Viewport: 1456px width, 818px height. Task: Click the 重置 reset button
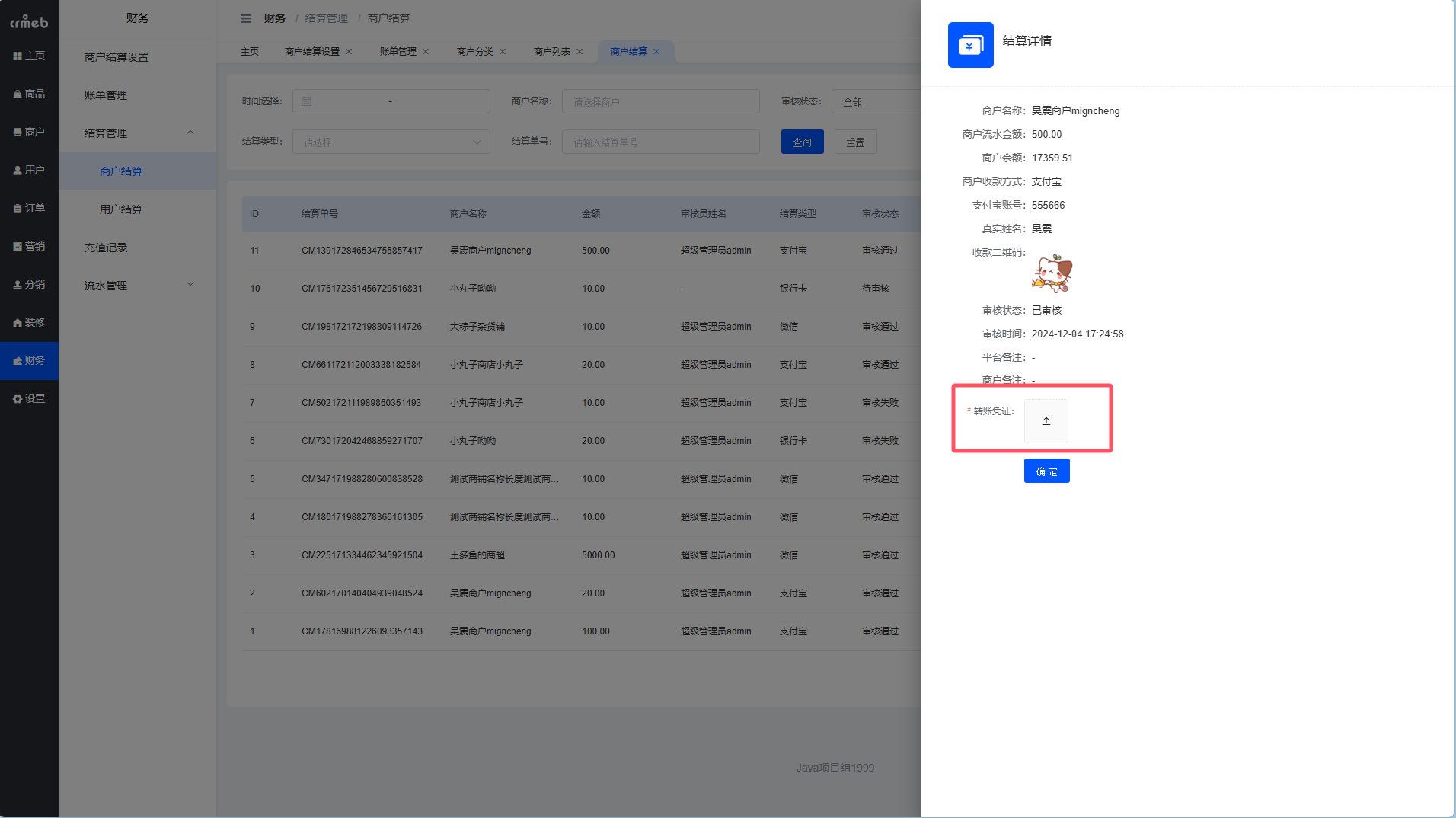855,142
